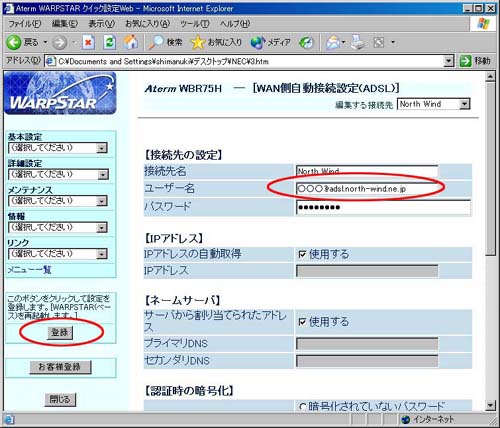Click the Windows flag logo

pos(483,24)
